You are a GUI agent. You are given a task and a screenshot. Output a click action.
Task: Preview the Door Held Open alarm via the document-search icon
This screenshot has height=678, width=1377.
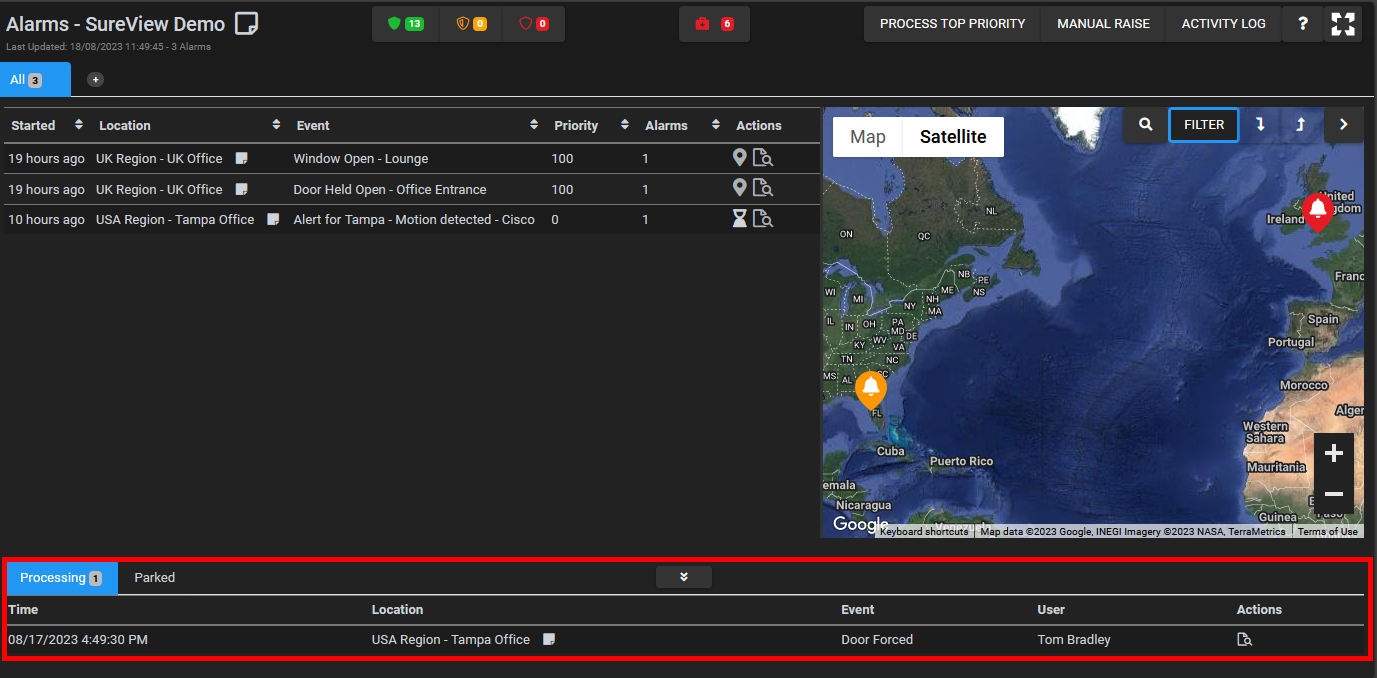[763, 188]
